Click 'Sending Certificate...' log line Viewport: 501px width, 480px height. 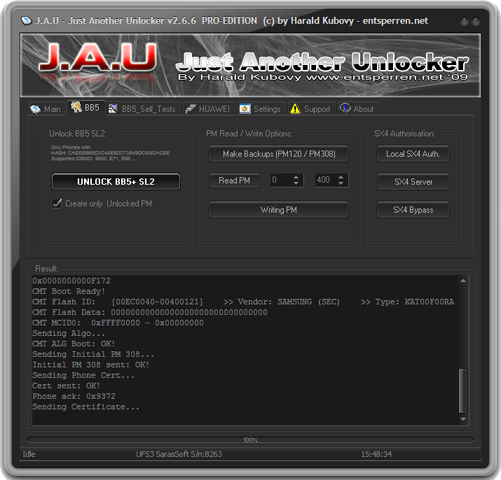coord(86,407)
